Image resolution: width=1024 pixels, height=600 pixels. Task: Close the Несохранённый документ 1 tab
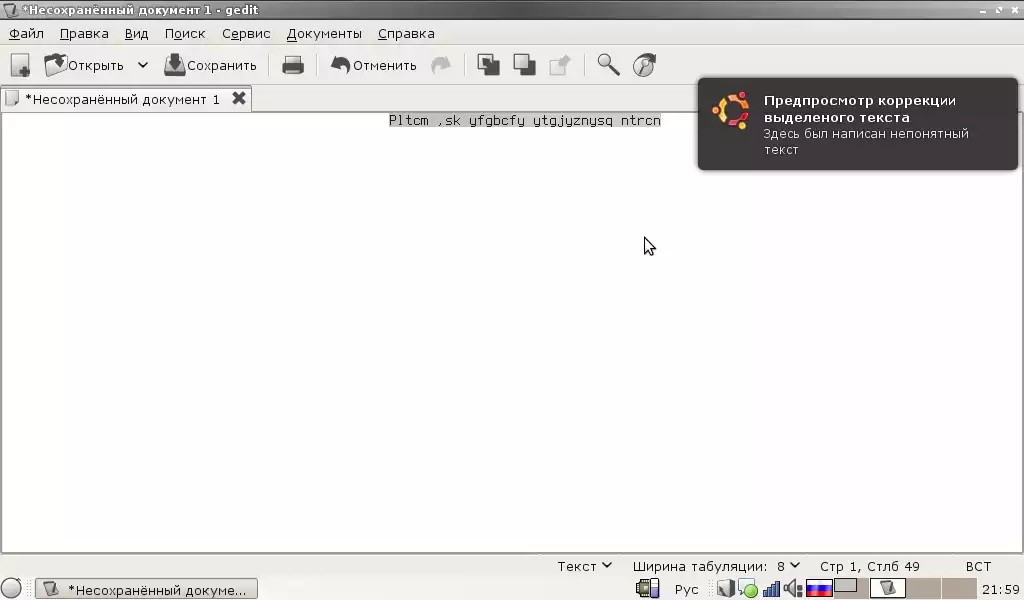[x=239, y=99]
